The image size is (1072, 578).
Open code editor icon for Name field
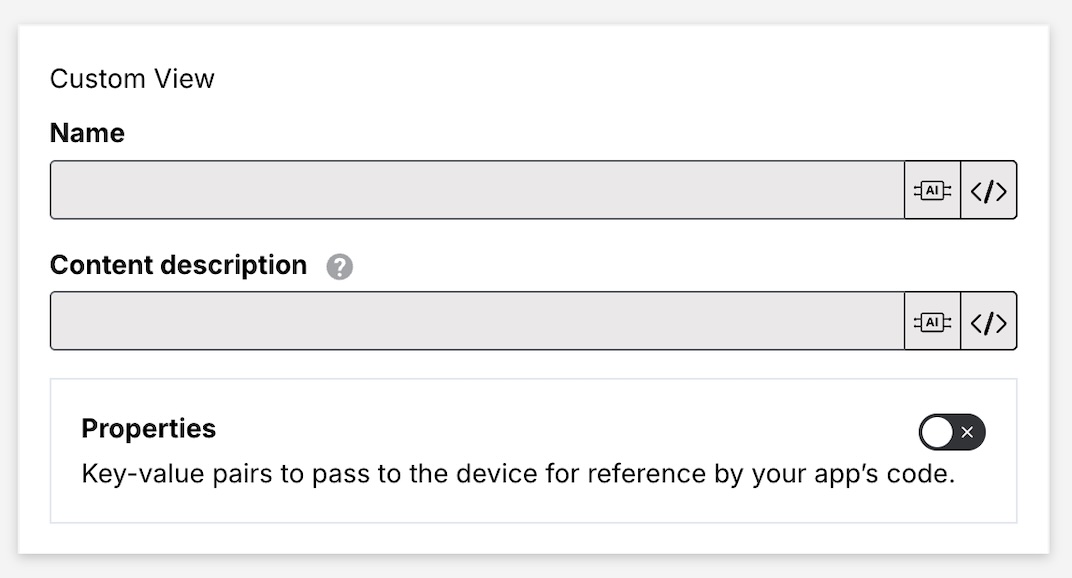(988, 190)
